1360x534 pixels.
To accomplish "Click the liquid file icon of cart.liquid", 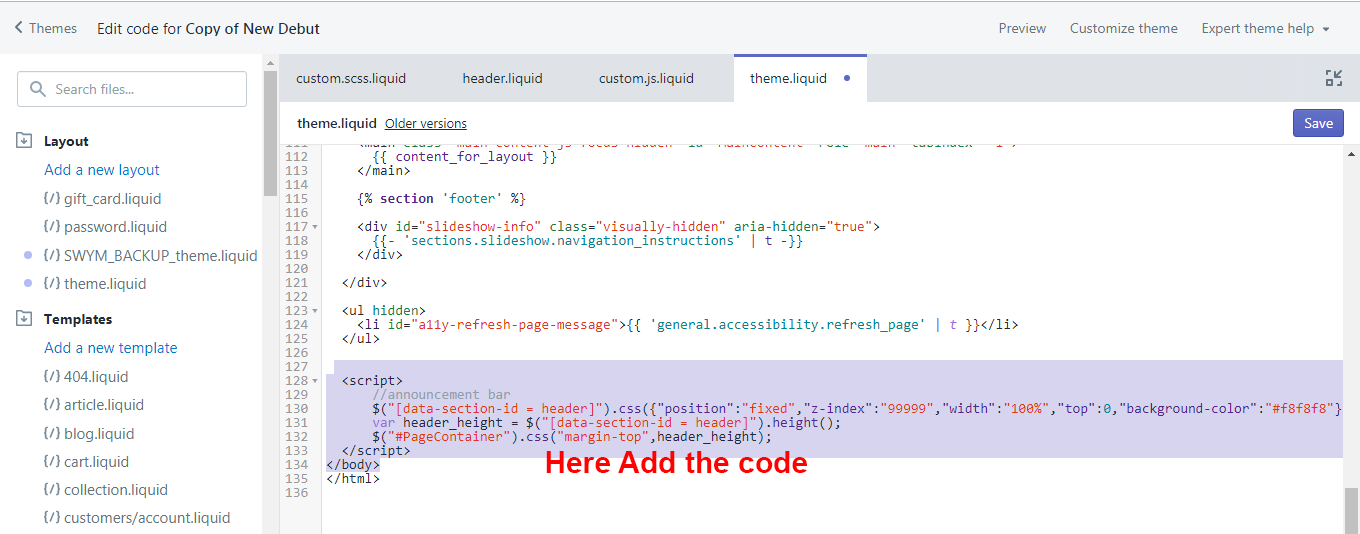I will [x=52, y=462].
